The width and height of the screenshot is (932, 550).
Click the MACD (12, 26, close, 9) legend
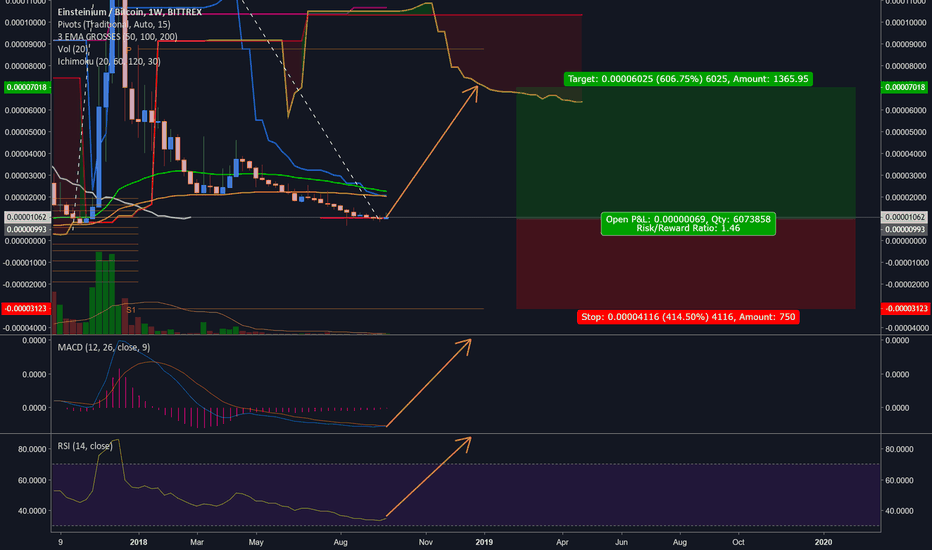coord(103,347)
